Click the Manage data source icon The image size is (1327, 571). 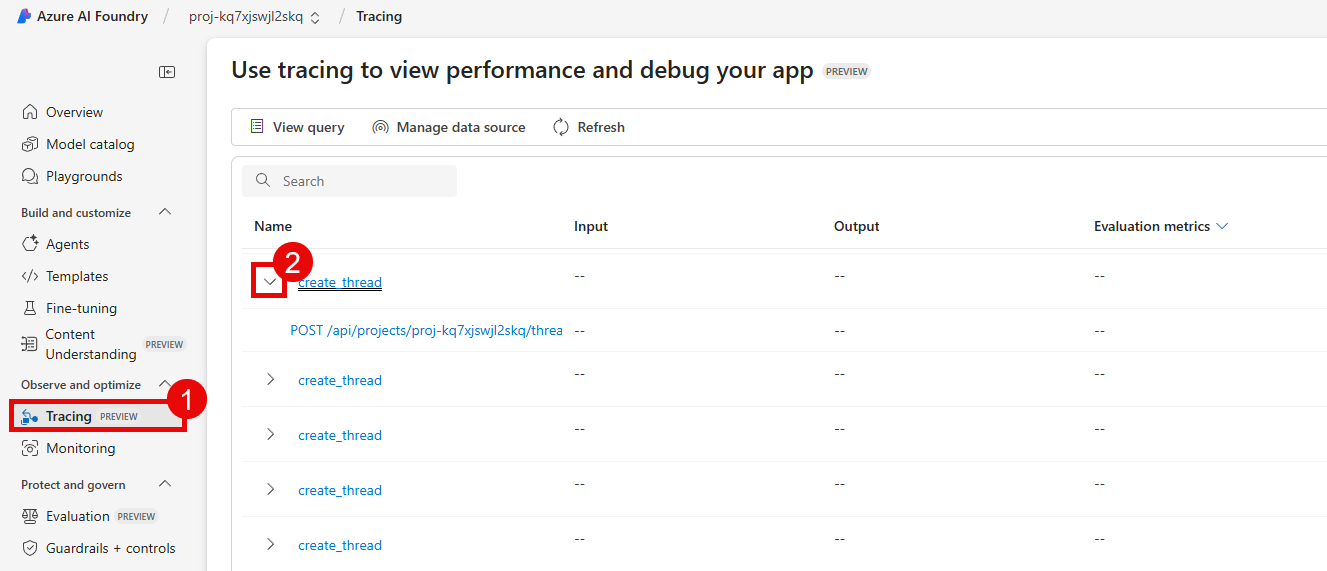click(380, 127)
